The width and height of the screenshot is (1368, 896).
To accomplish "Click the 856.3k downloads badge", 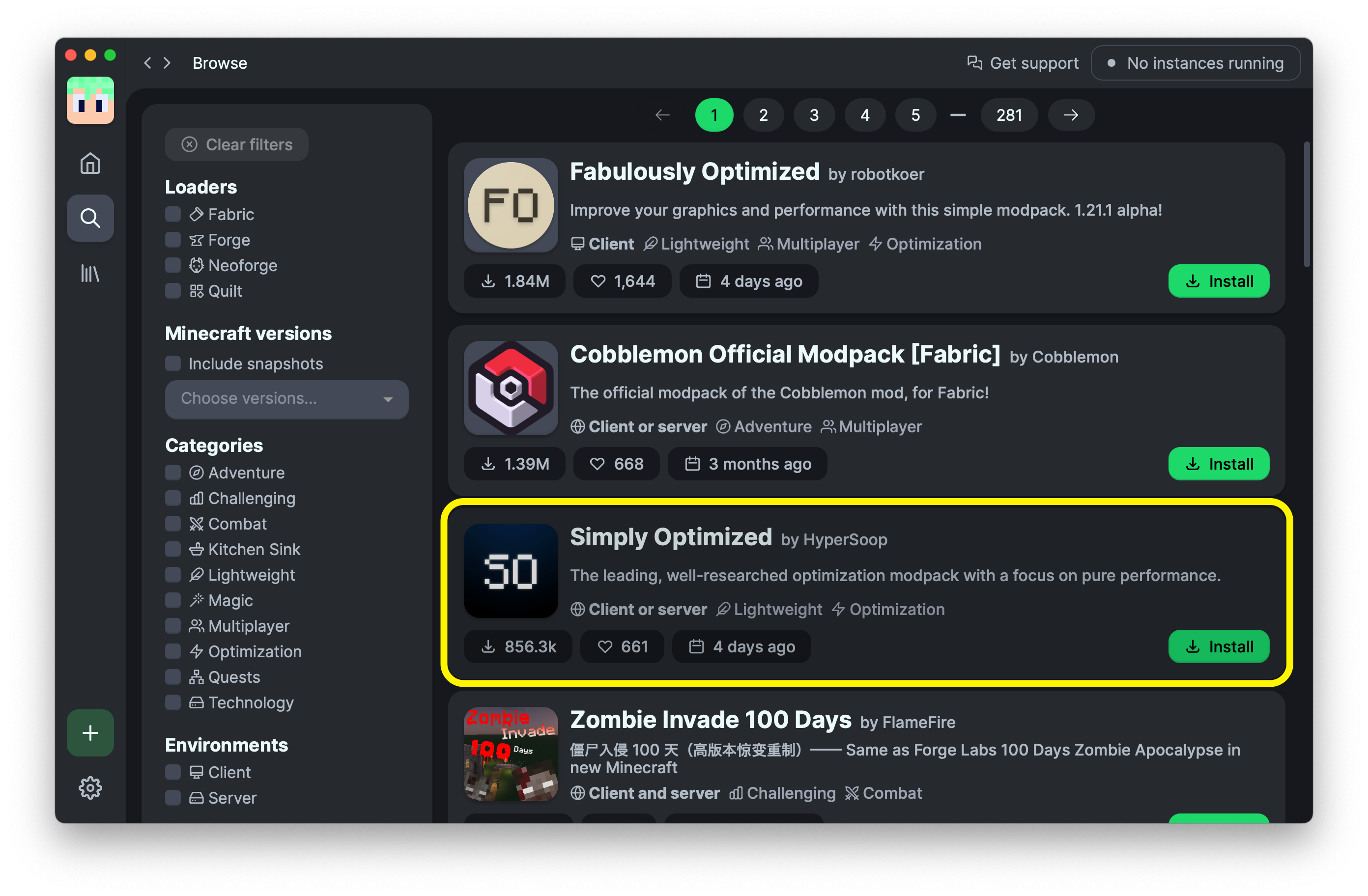I will click(518, 646).
